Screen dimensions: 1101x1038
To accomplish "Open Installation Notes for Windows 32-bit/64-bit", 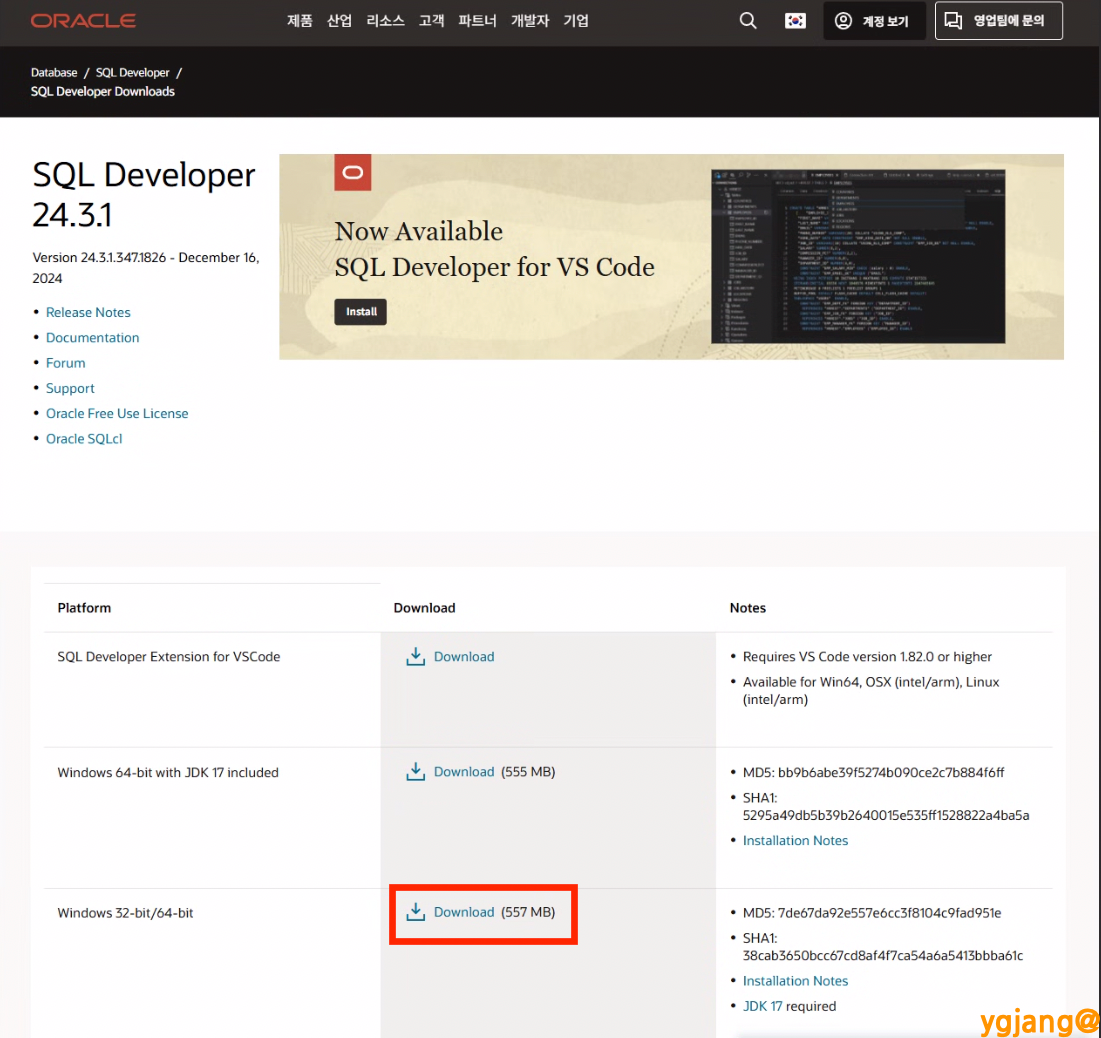I will pos(796,981).
